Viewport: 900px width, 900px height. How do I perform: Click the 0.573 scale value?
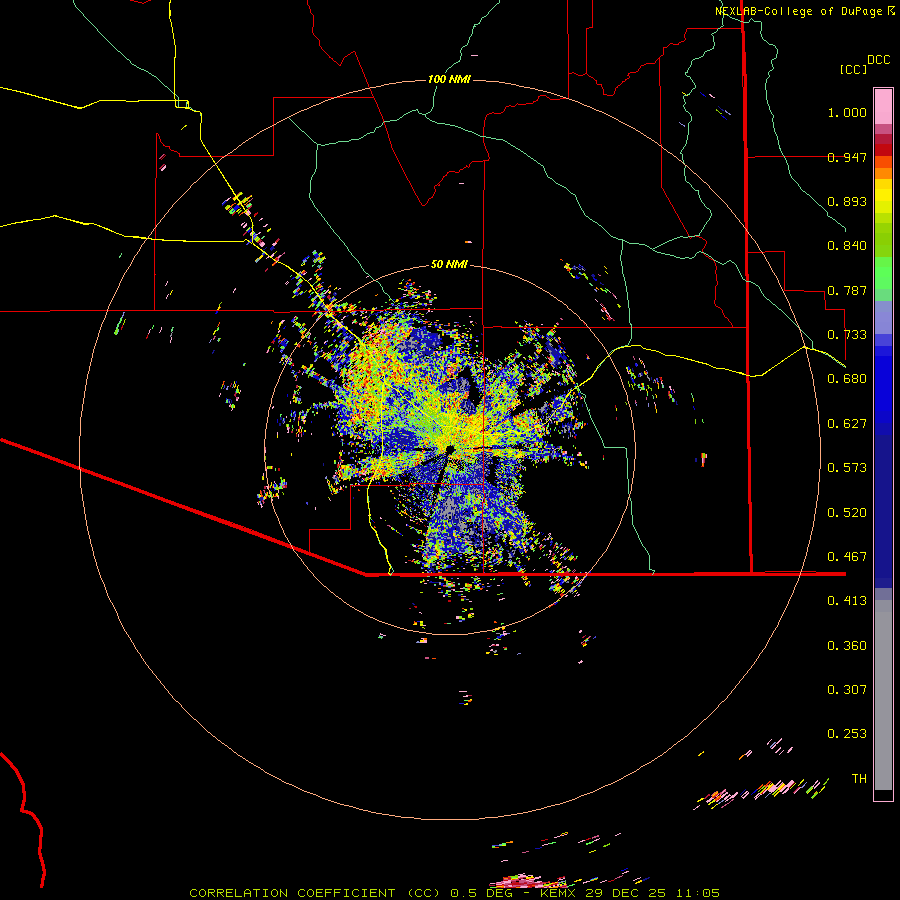click(847, 468)
